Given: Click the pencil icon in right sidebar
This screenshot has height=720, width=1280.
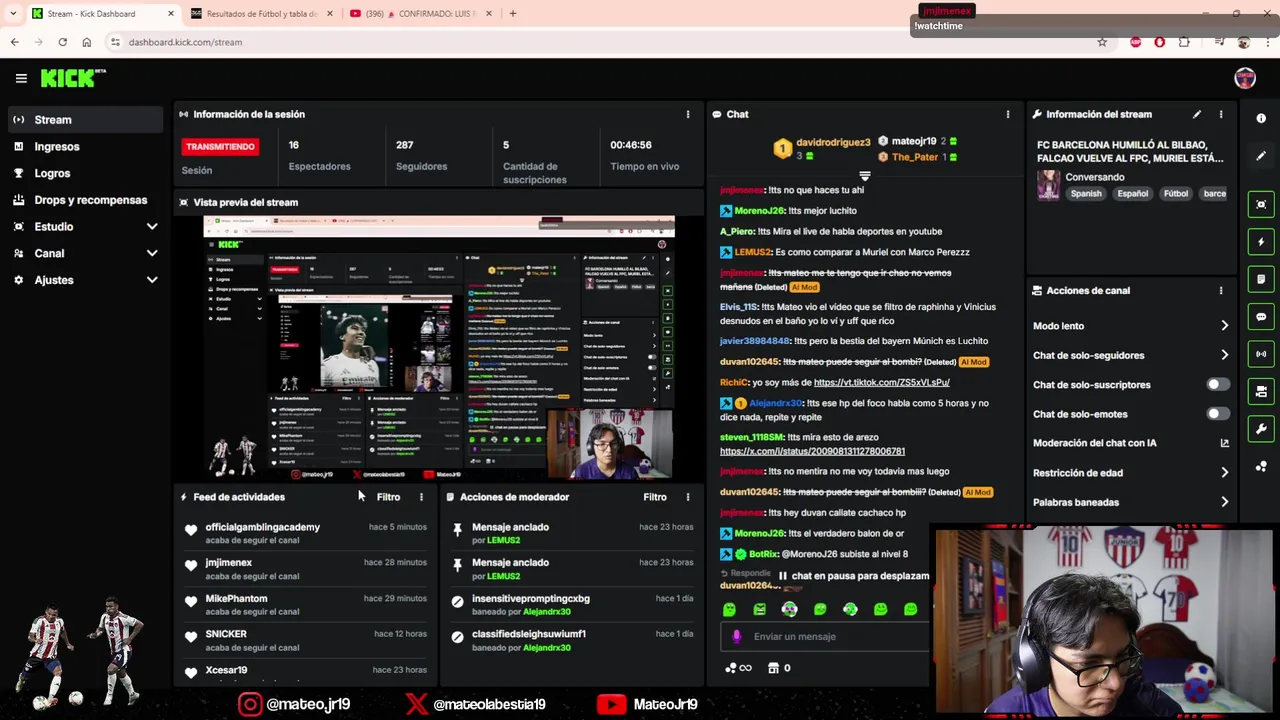Looking at the screenshot, I should point(1261,156).
